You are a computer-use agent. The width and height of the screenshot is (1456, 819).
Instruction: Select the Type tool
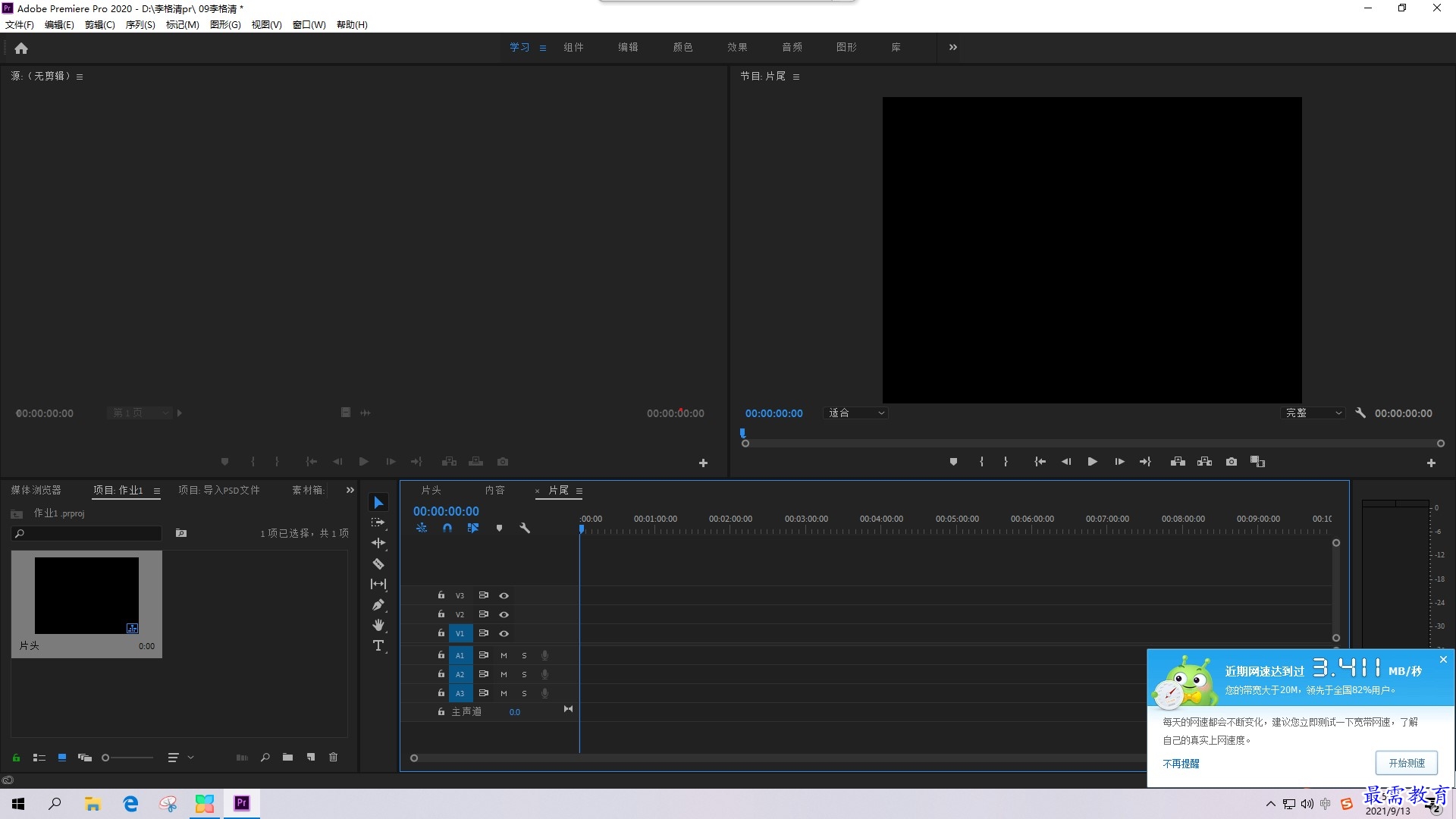point(378,645)
